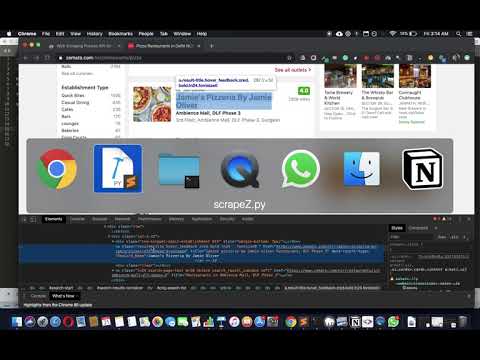Screen dimensions: 480x360
Task: Switch to the Web Scraping browser tab
Action: 84,46
